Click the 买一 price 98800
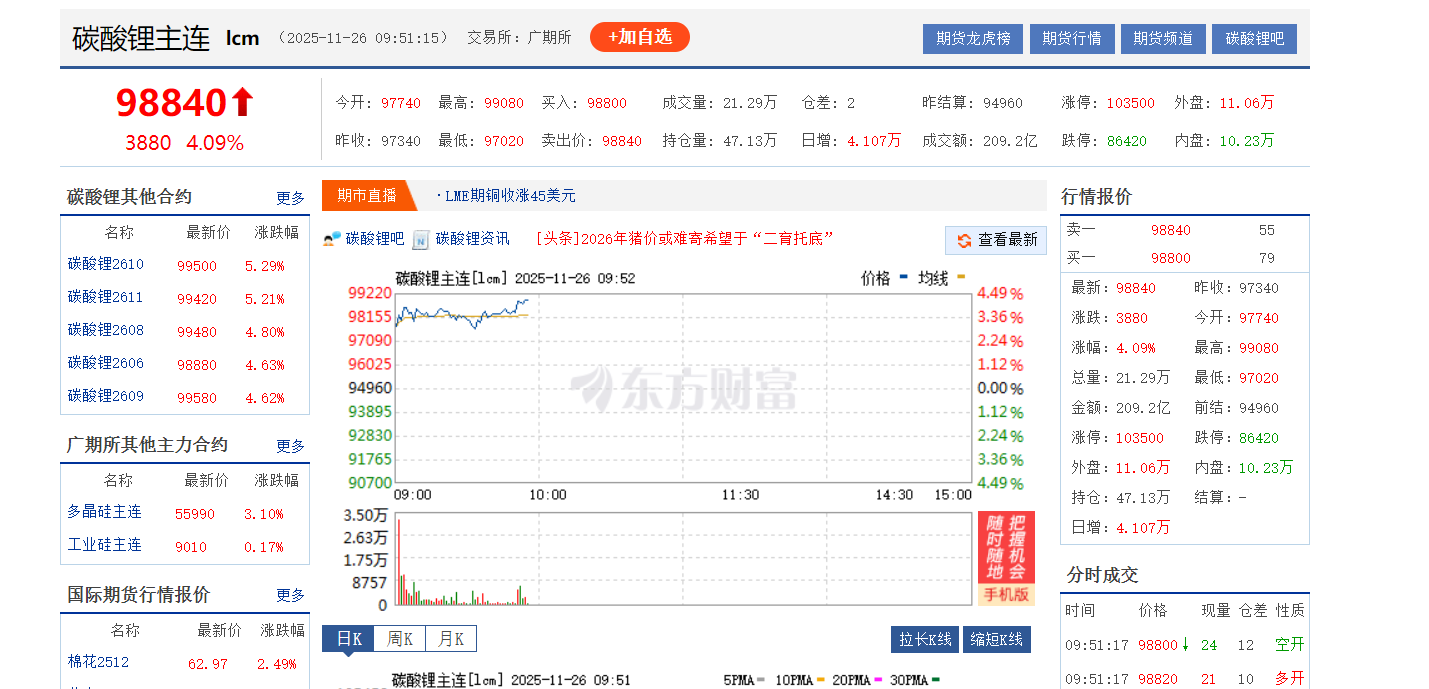Screen dimensions: 1429x689 pyautogui.click(x=1170, y=258)
